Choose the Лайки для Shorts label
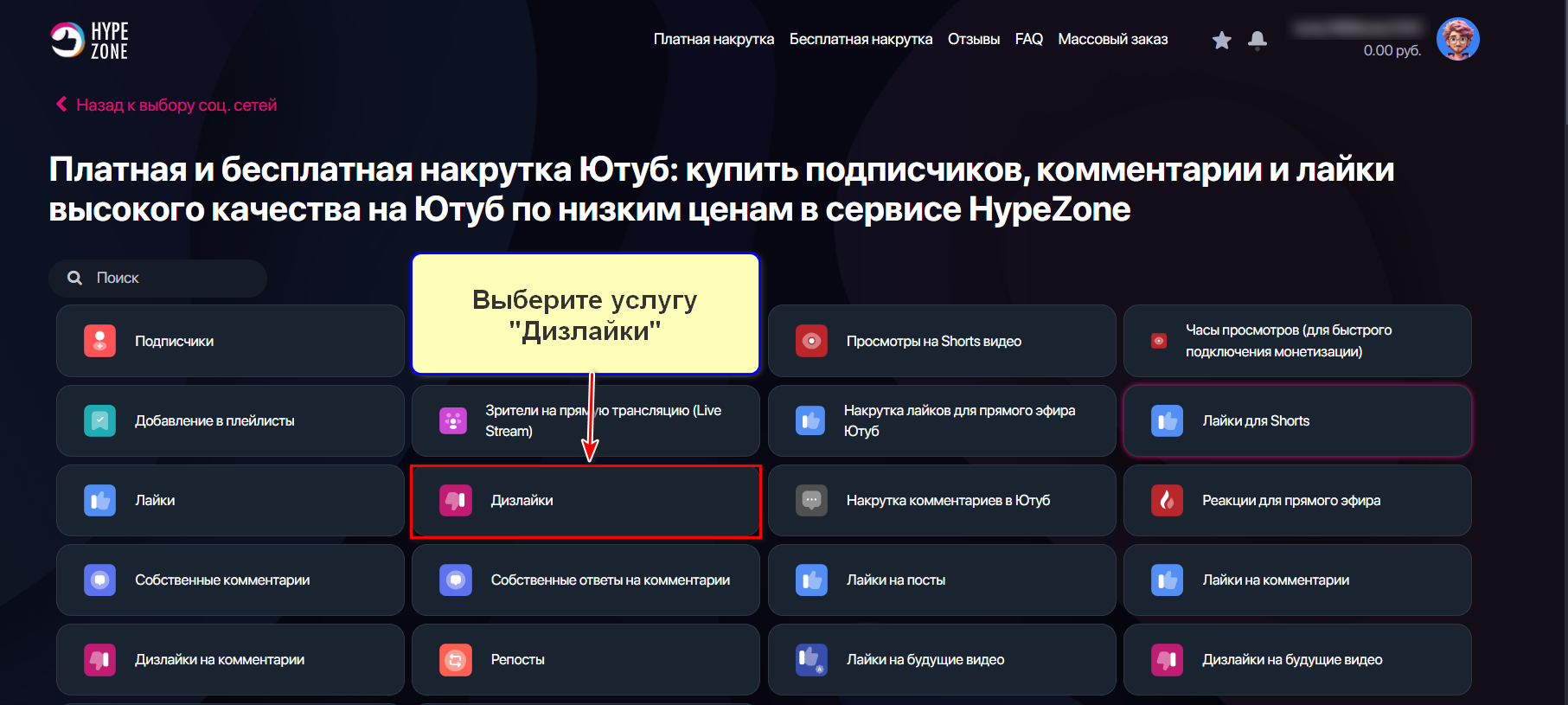This screenshot has height=705, width=1568. tap(1256, 420)
